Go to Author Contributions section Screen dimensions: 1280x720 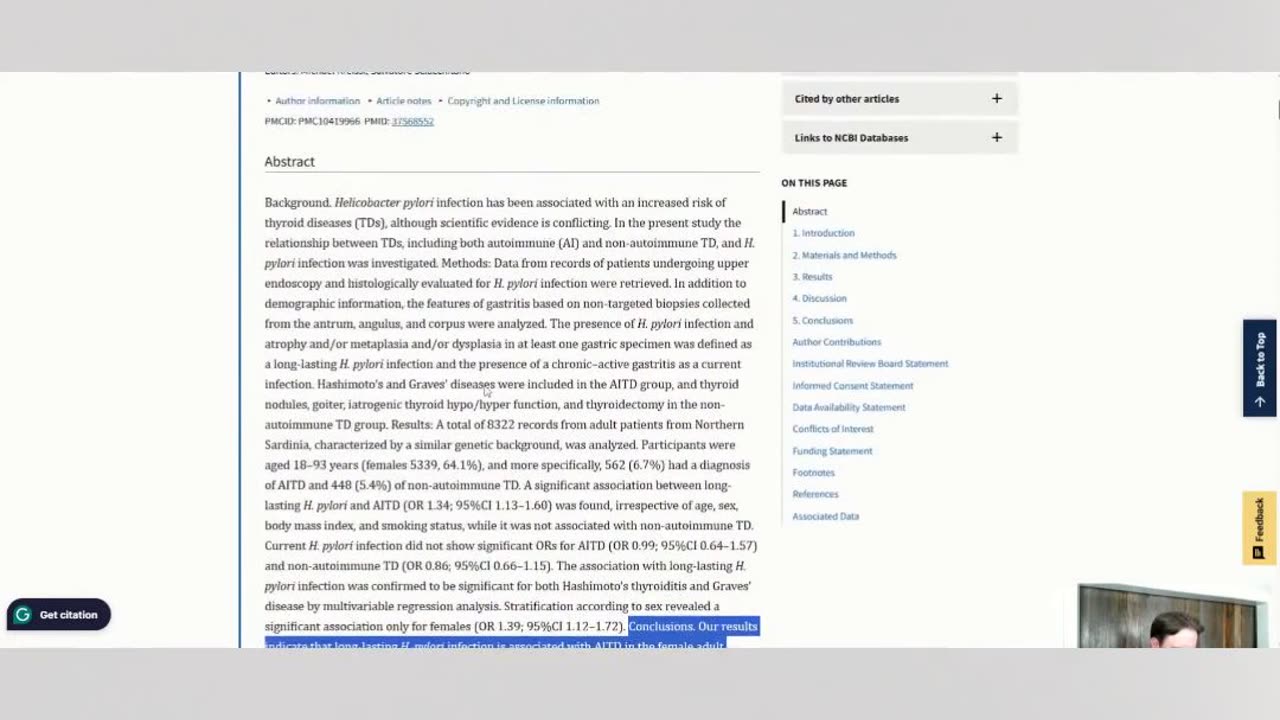point(836,342)
